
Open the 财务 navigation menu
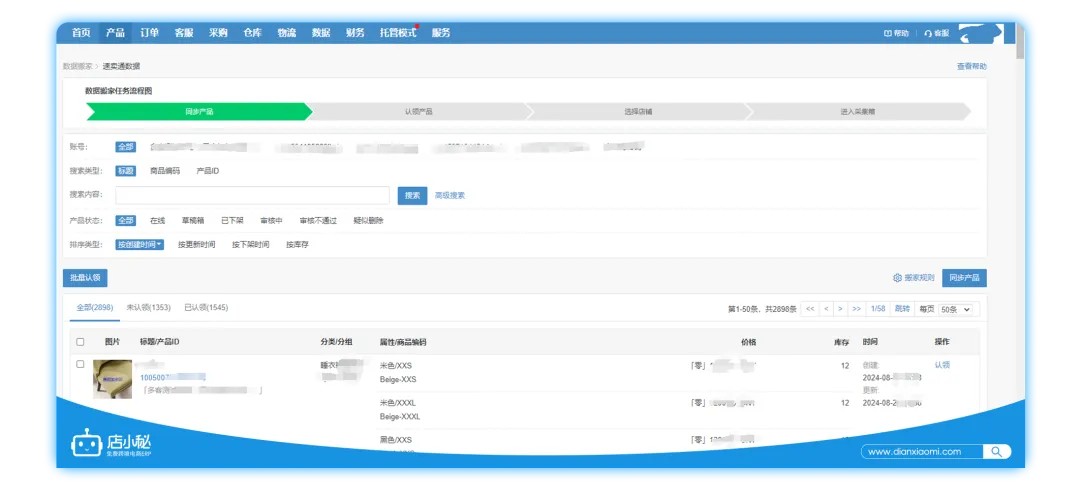pyautogui.click(x=355, y=32)
